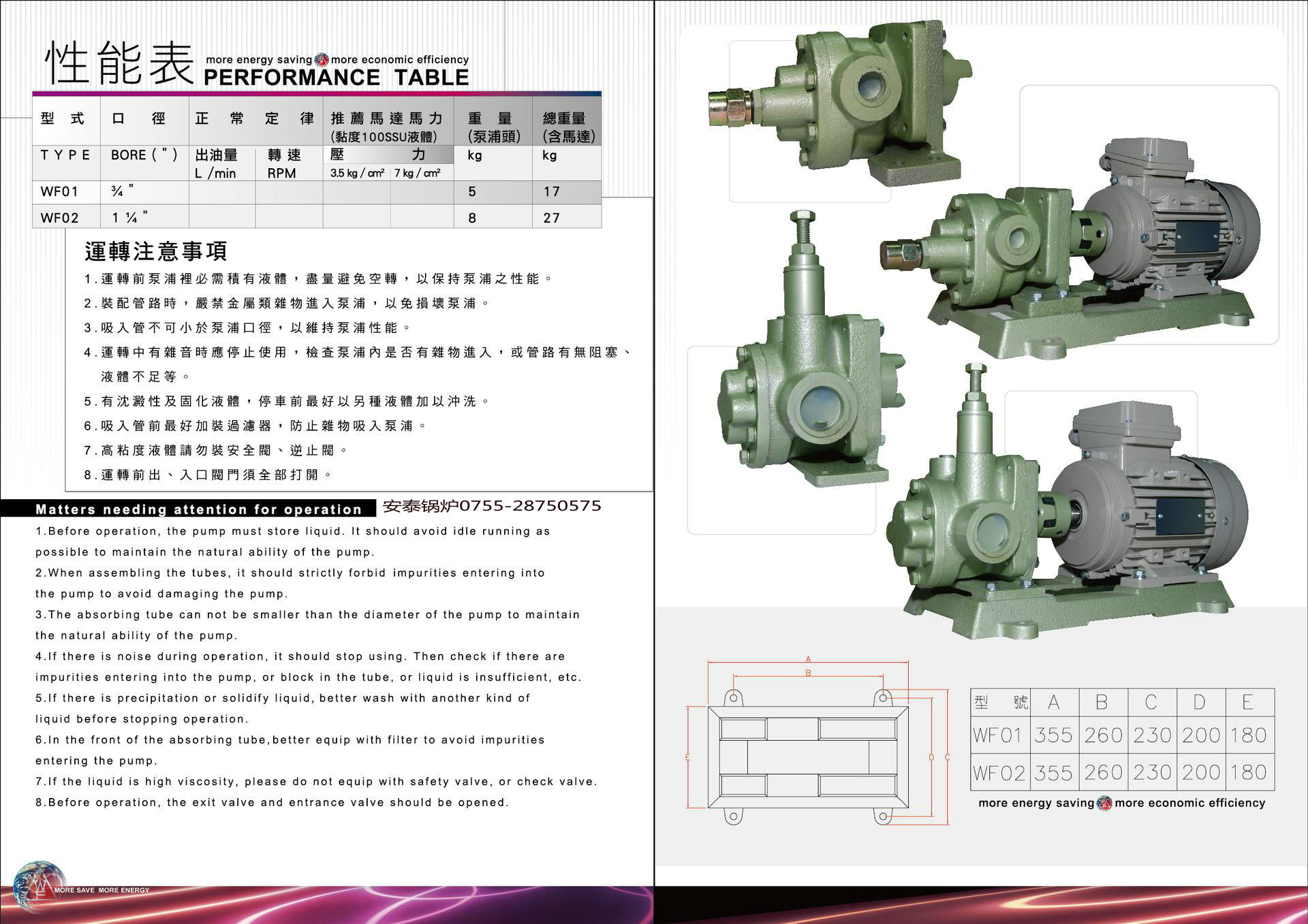
Task: Click the "7 kg/cm²" pressure sub-header
Action: (x=417, y=173)
